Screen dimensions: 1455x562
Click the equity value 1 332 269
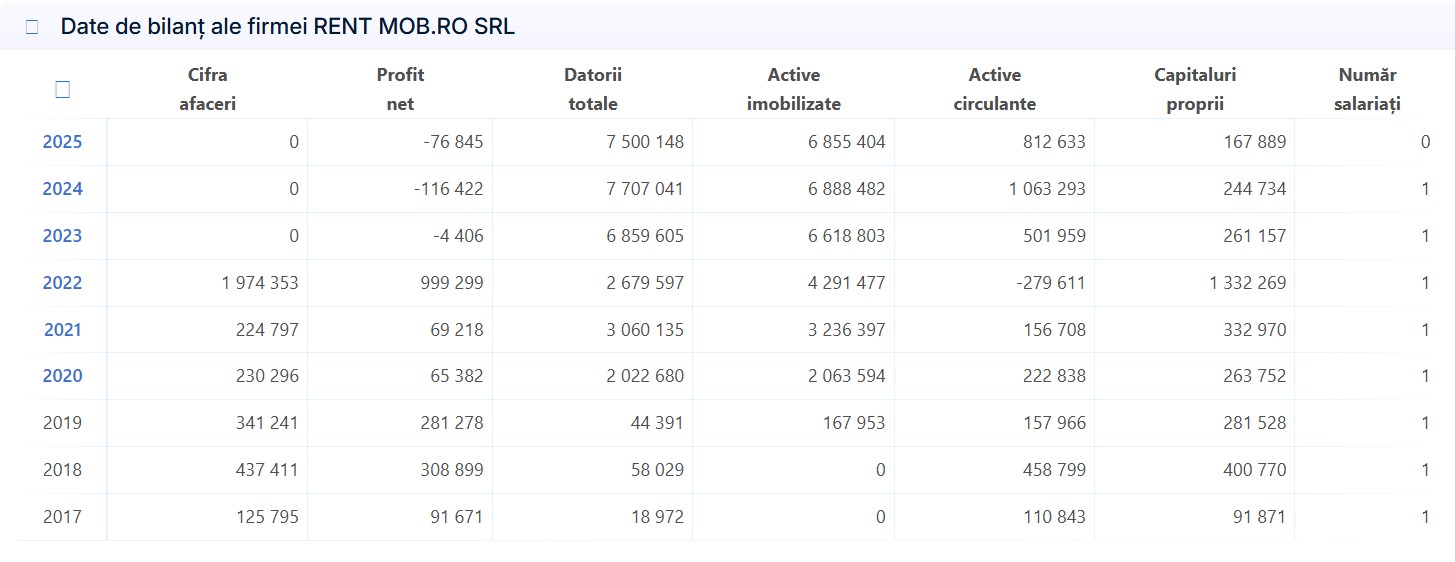coord(1248,283)
